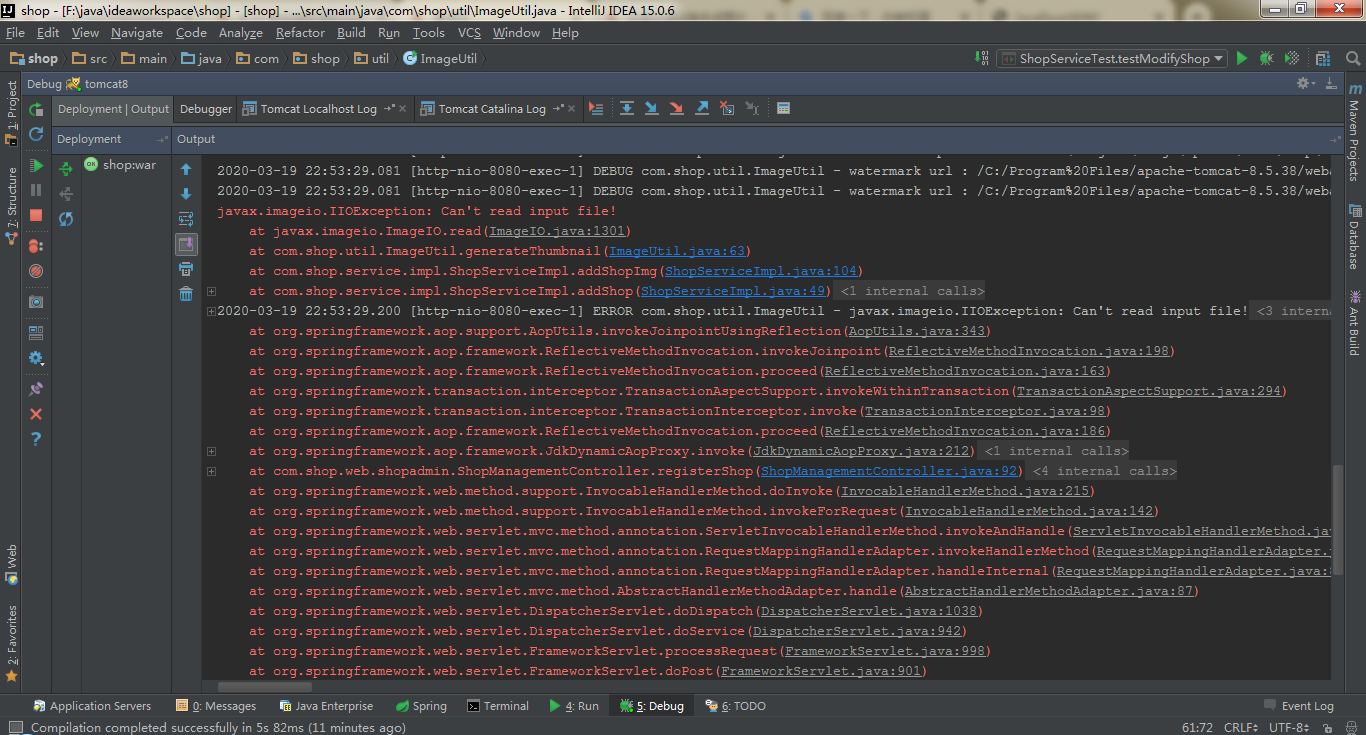Close the debug tab with red X
The width and height of the screenshot is (1366, 735).
click(36, 413)
